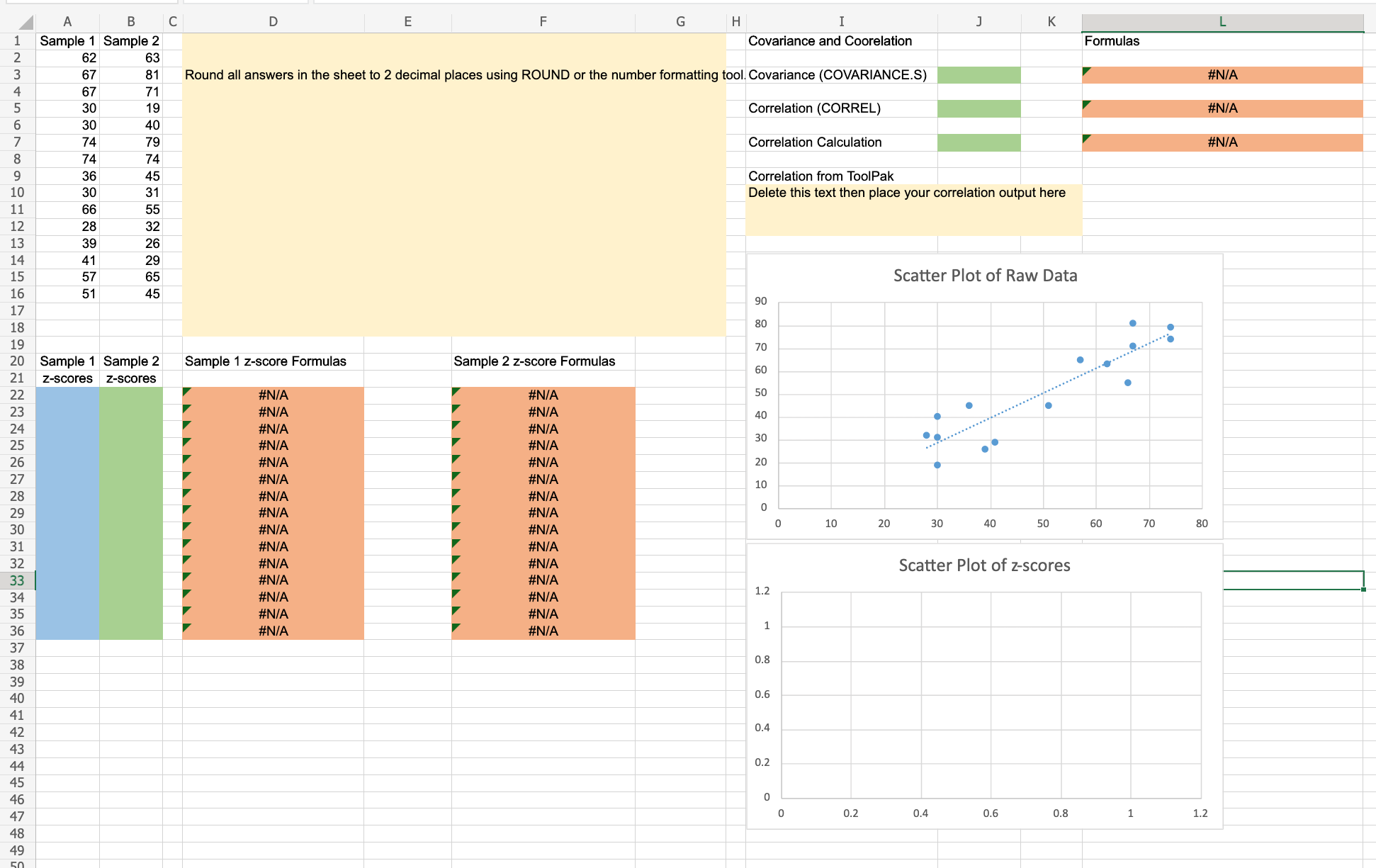Image resolution: width=1376 pixels, height=868 pixels.
Task: Select the green input cell beside Correlation (CORREL)
Action: pyautogui.click(x=979, y=108)
